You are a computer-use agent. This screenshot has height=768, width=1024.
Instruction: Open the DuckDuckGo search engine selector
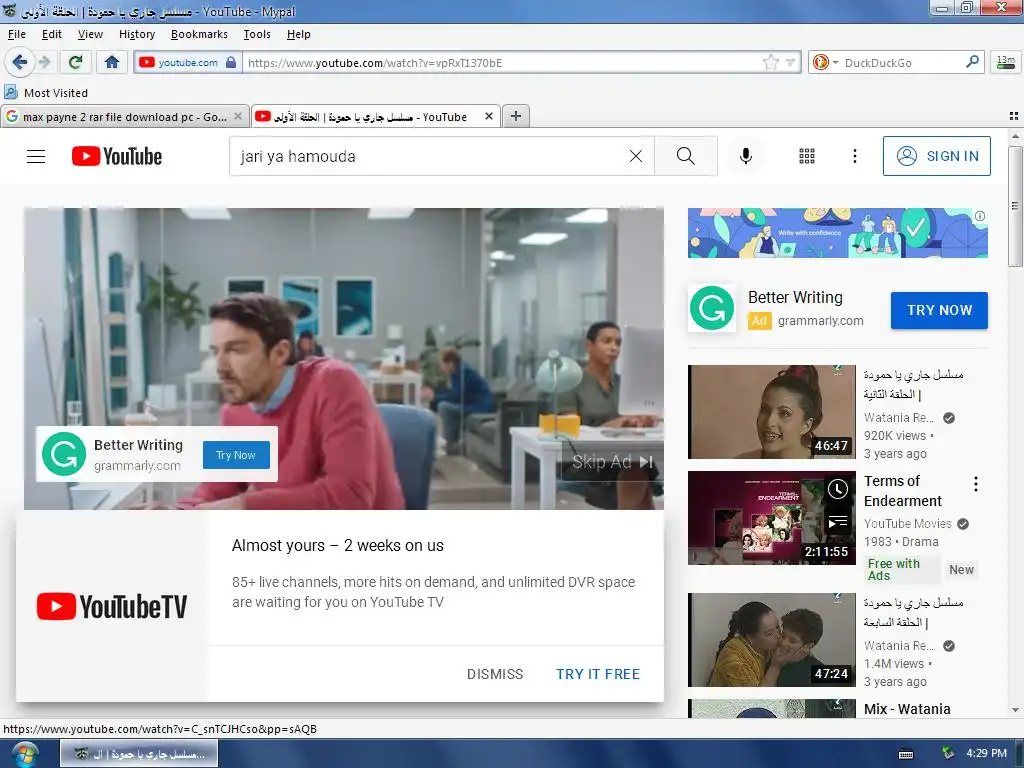pyautogui.click(x=824, y=62)
